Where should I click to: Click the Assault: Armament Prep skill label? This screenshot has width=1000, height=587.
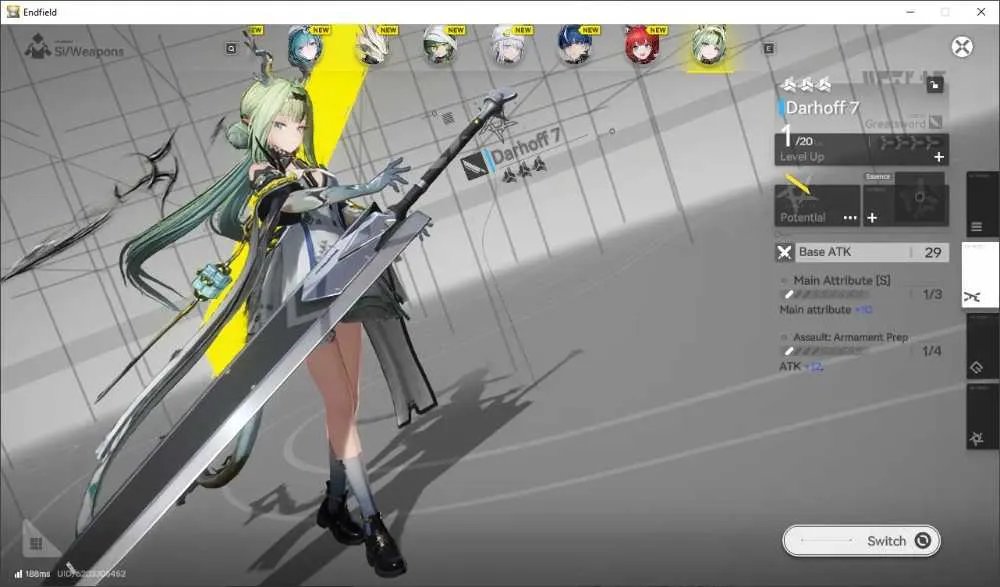tap(850, 337)
